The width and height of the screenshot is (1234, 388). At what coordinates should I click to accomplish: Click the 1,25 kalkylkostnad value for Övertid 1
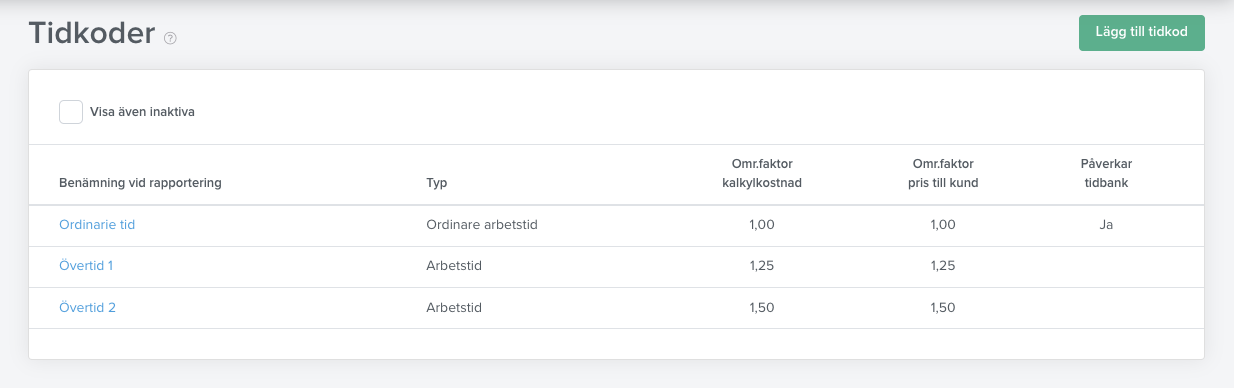coord(762,266)
